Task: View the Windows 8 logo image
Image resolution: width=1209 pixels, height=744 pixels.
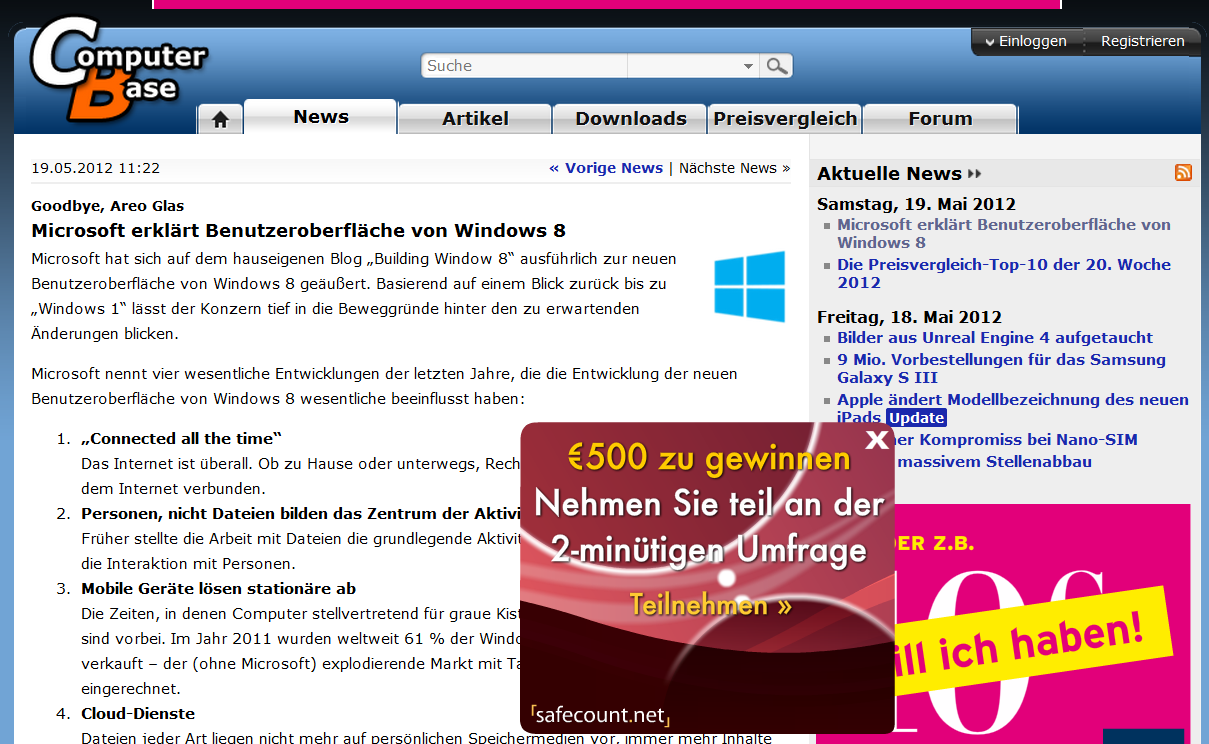Action: coord(750,286)
